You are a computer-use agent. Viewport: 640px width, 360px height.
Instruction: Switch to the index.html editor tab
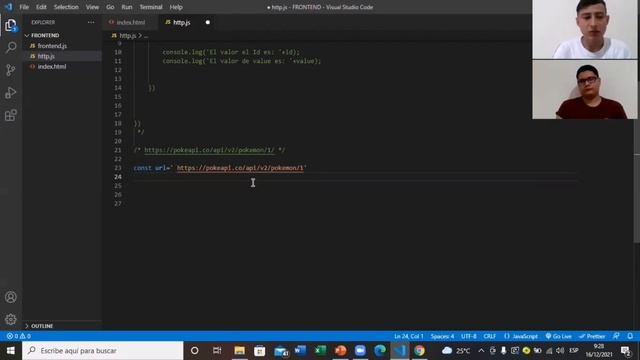coord(130,22)
